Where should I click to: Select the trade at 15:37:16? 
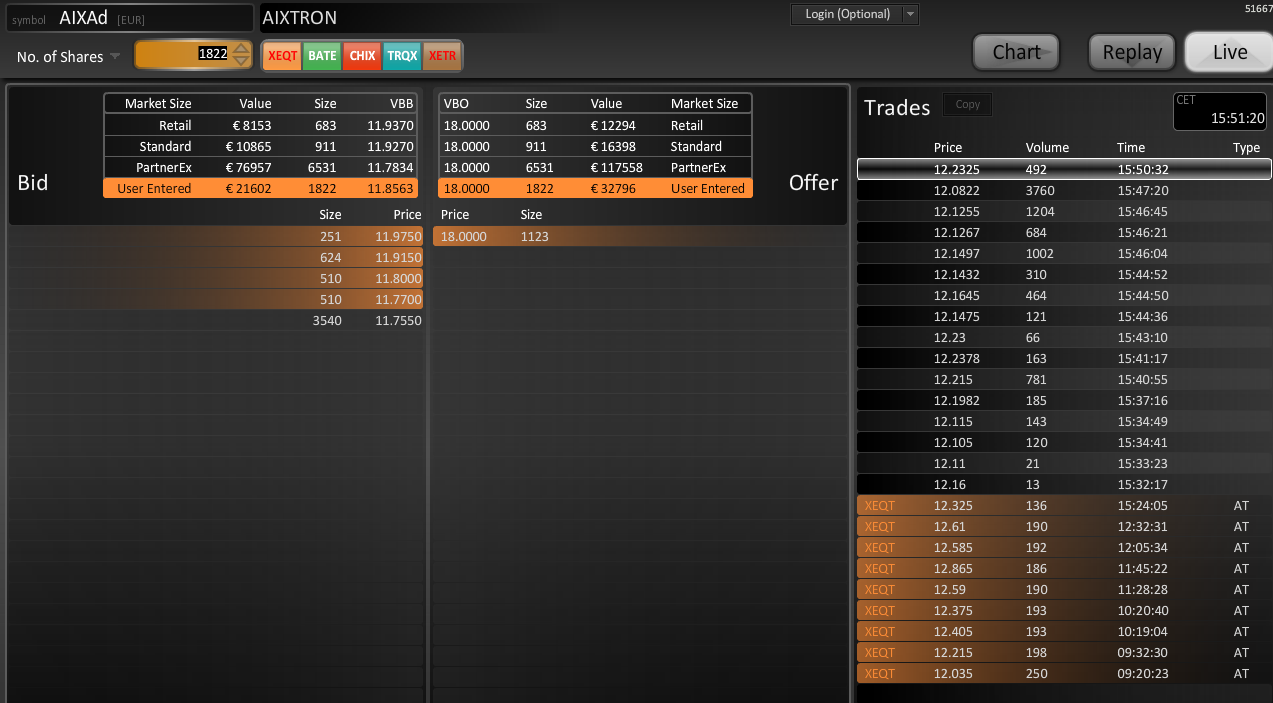1064,400
